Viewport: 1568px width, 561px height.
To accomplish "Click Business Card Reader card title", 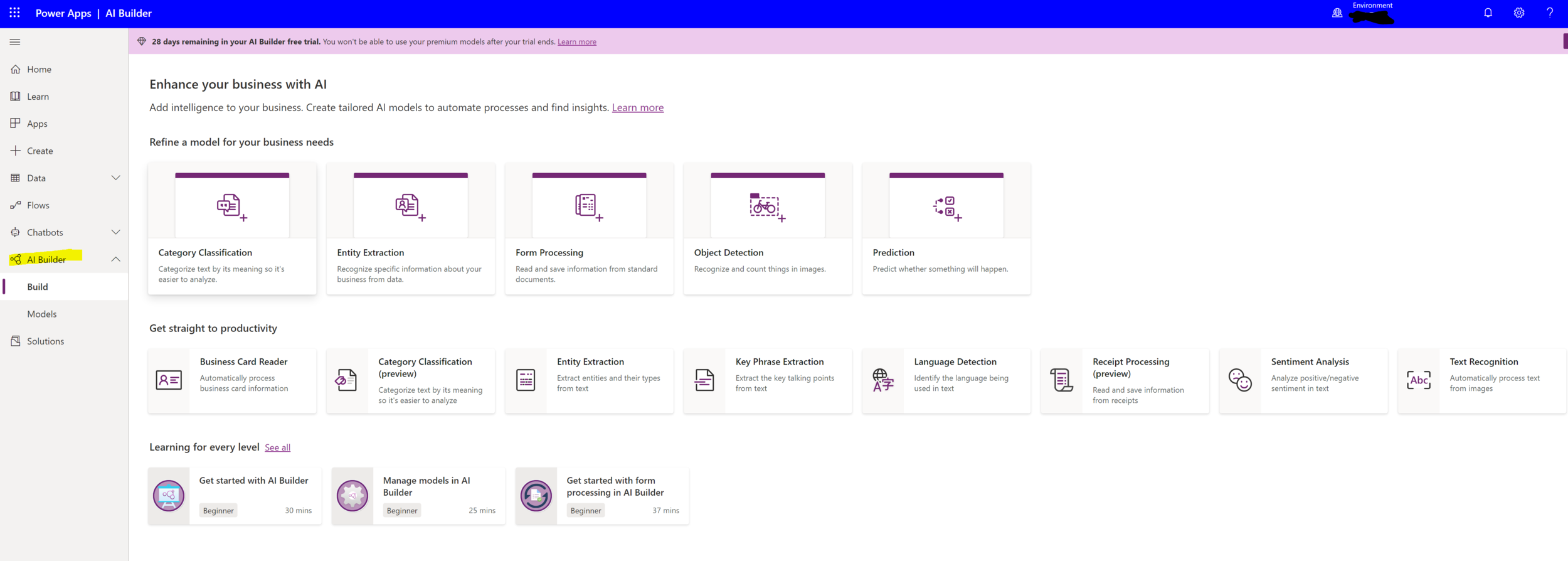I will (x=243, y=362).
